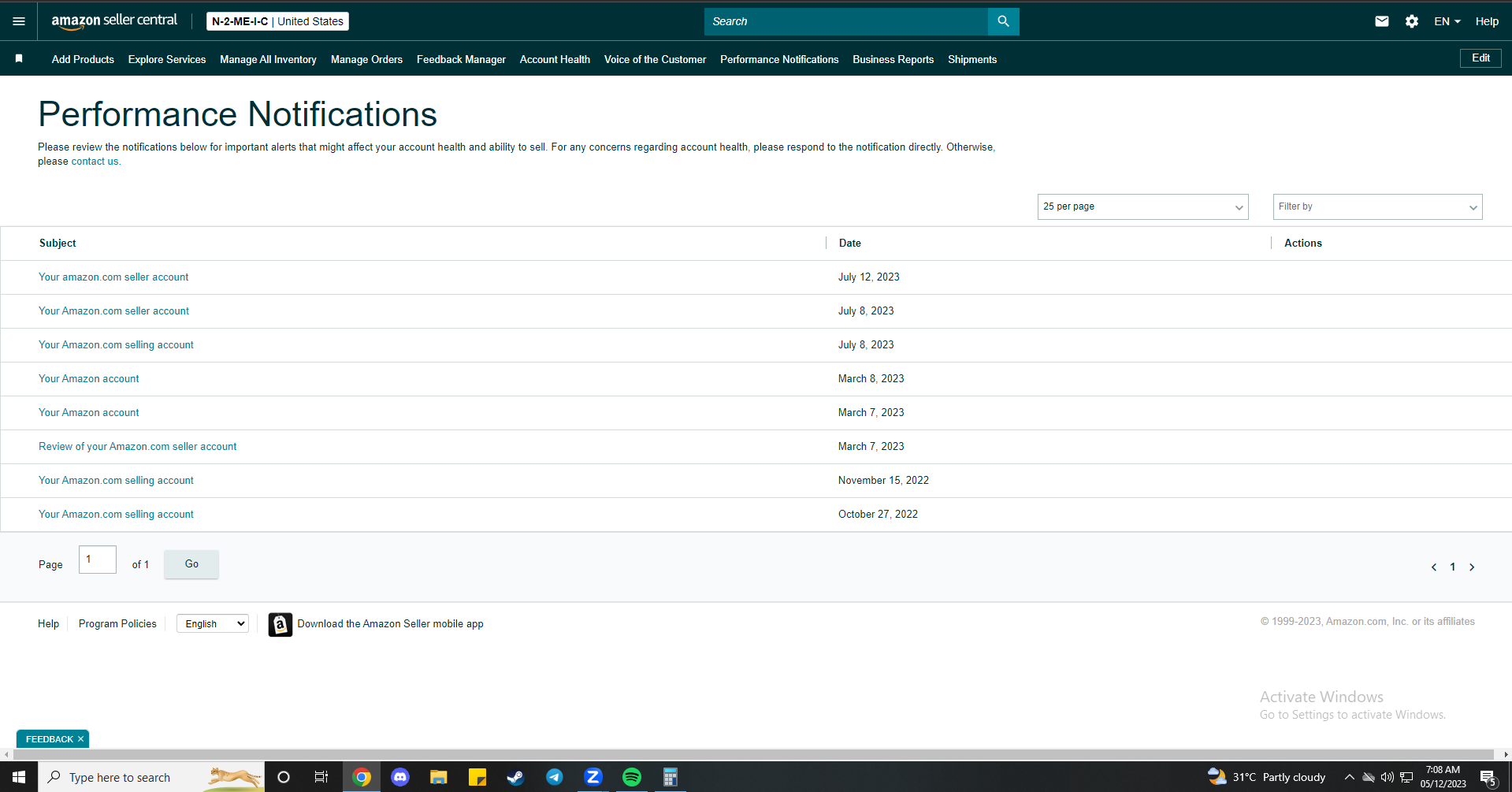Open Windows Start menu
The width and height of the screenshot is (1512, 792).
(x=19, y=777)
